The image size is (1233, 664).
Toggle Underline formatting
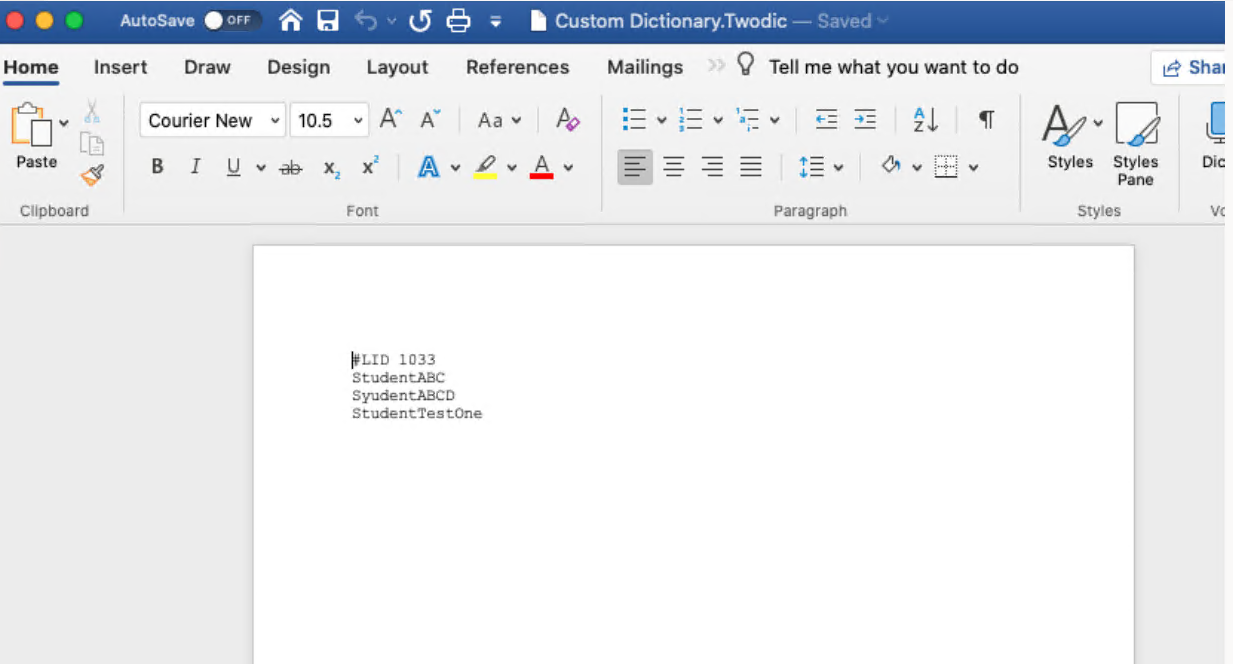pos(233,167)
